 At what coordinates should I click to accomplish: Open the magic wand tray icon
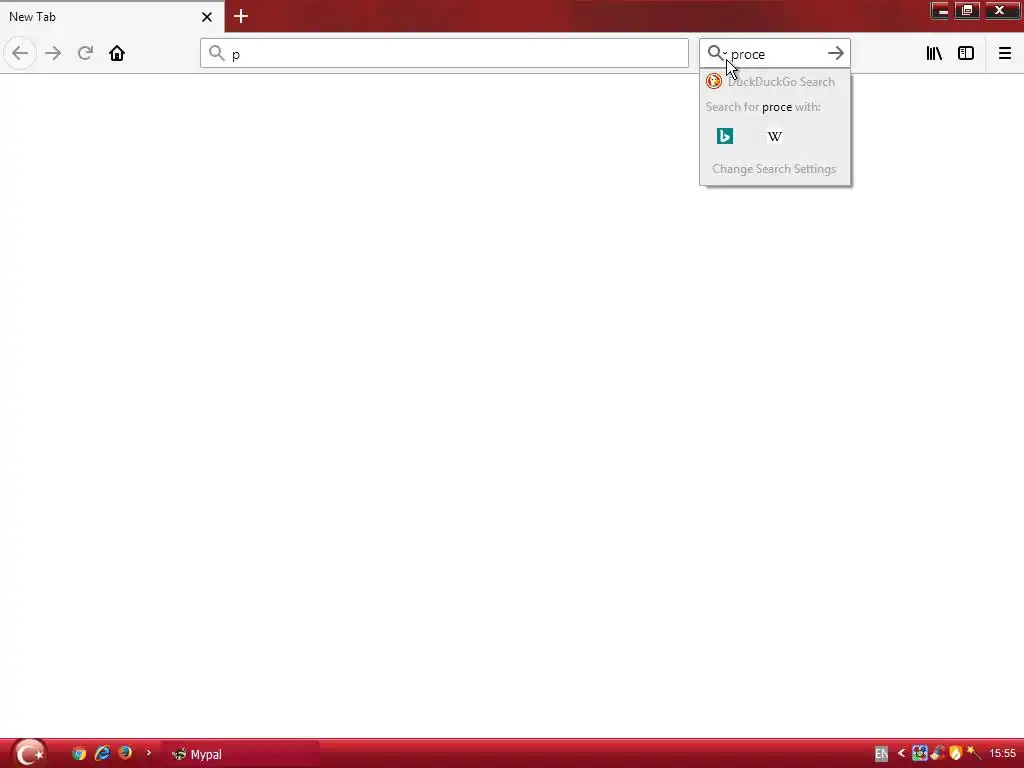point(973,753)
